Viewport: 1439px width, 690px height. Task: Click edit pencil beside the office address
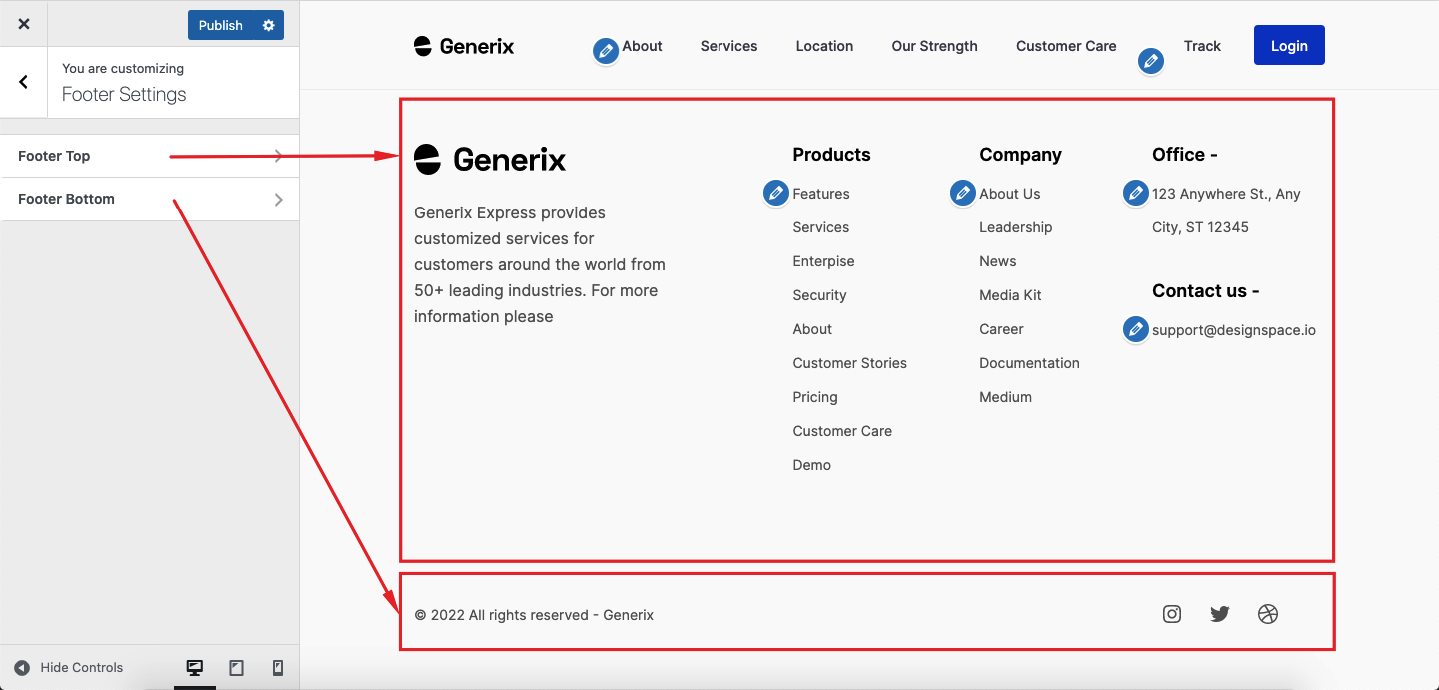click(x=1136, y=193)
